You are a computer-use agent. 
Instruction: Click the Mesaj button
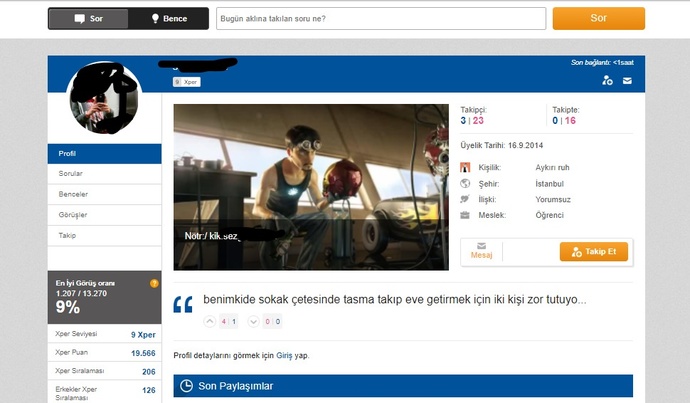(x=481, y=251)
